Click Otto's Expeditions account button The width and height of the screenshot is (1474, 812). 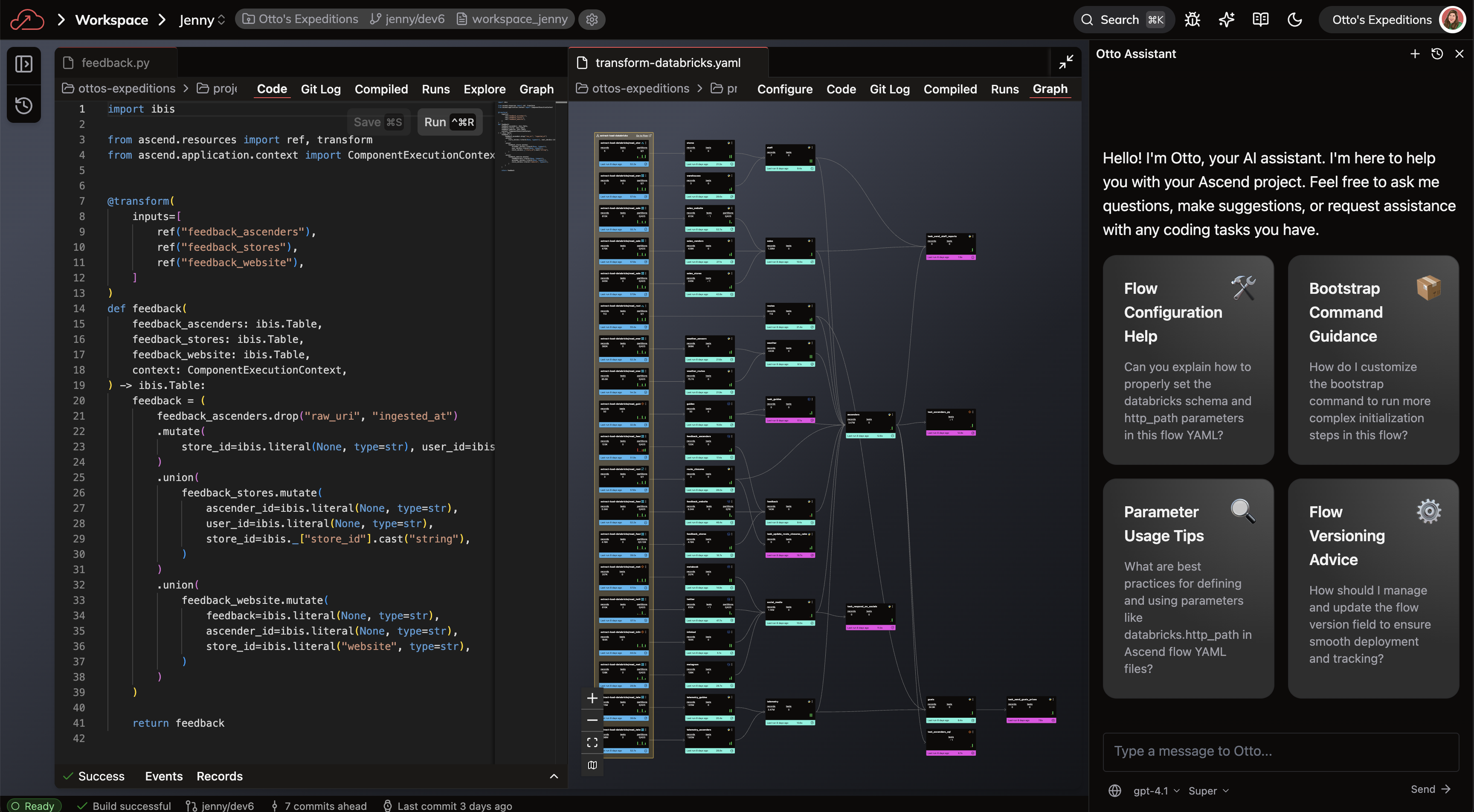pyautogui.click(x=1381, y=20)
